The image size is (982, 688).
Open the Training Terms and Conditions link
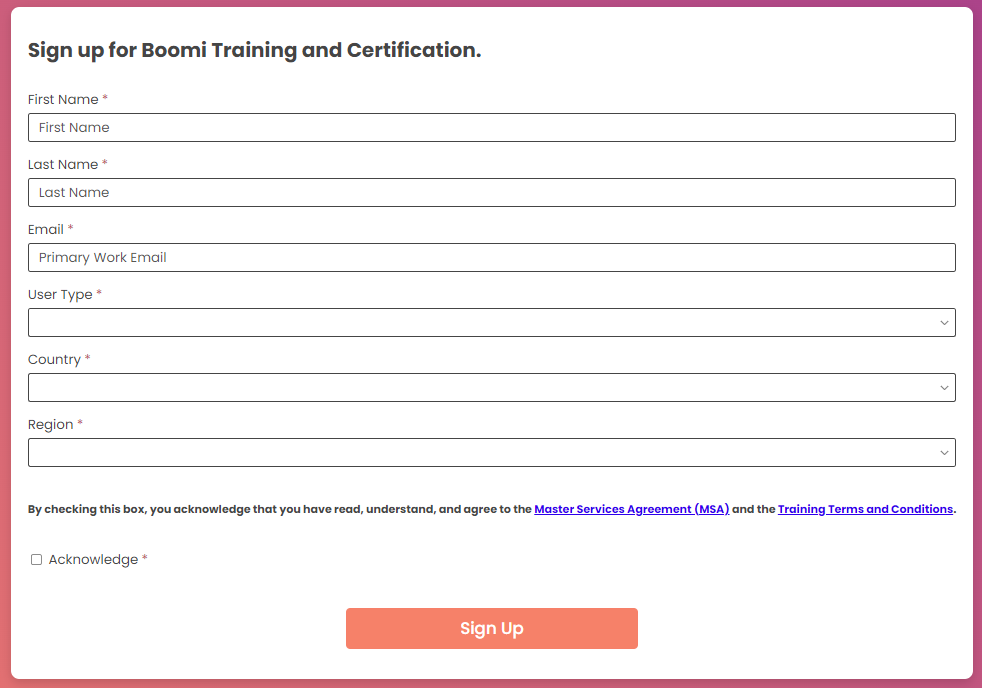click(x=865, y=510)
